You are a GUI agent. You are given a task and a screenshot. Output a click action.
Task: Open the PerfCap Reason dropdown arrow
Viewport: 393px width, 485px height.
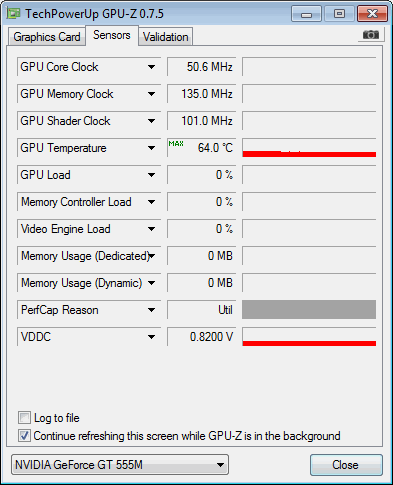pyautogui.click(x=152, y=310)
